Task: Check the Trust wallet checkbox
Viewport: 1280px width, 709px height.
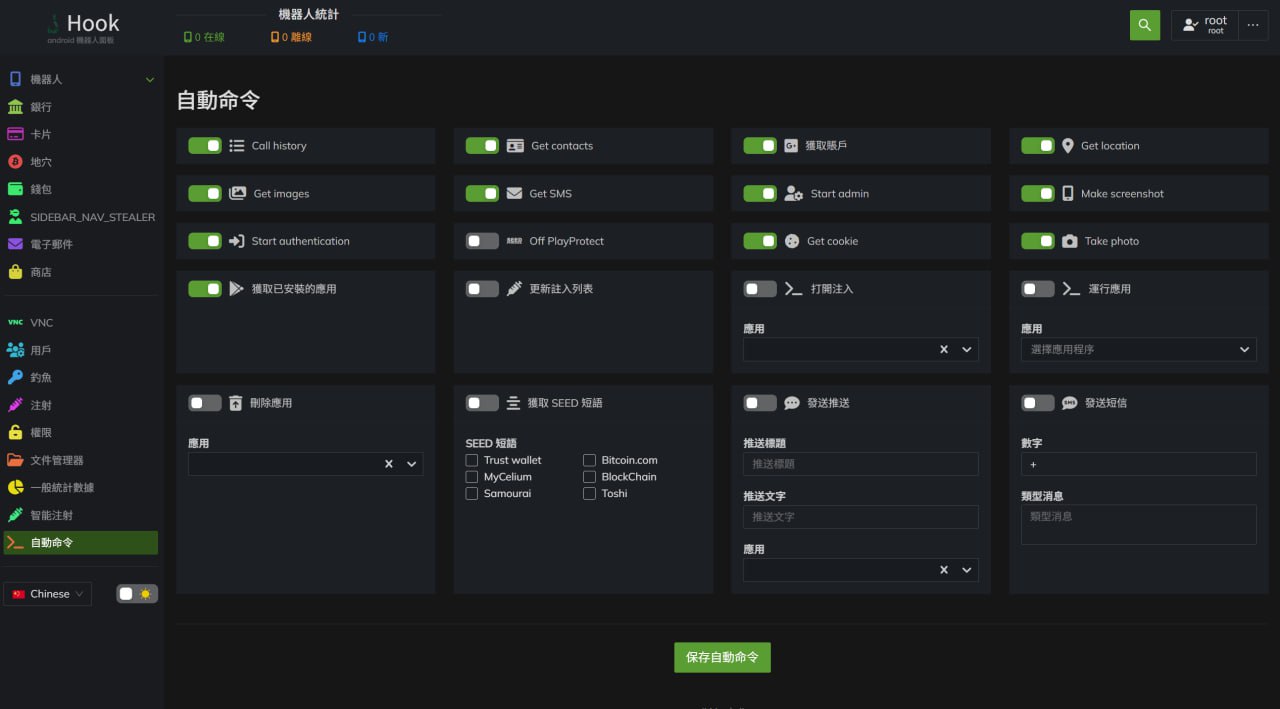Action: click(472, 460)
